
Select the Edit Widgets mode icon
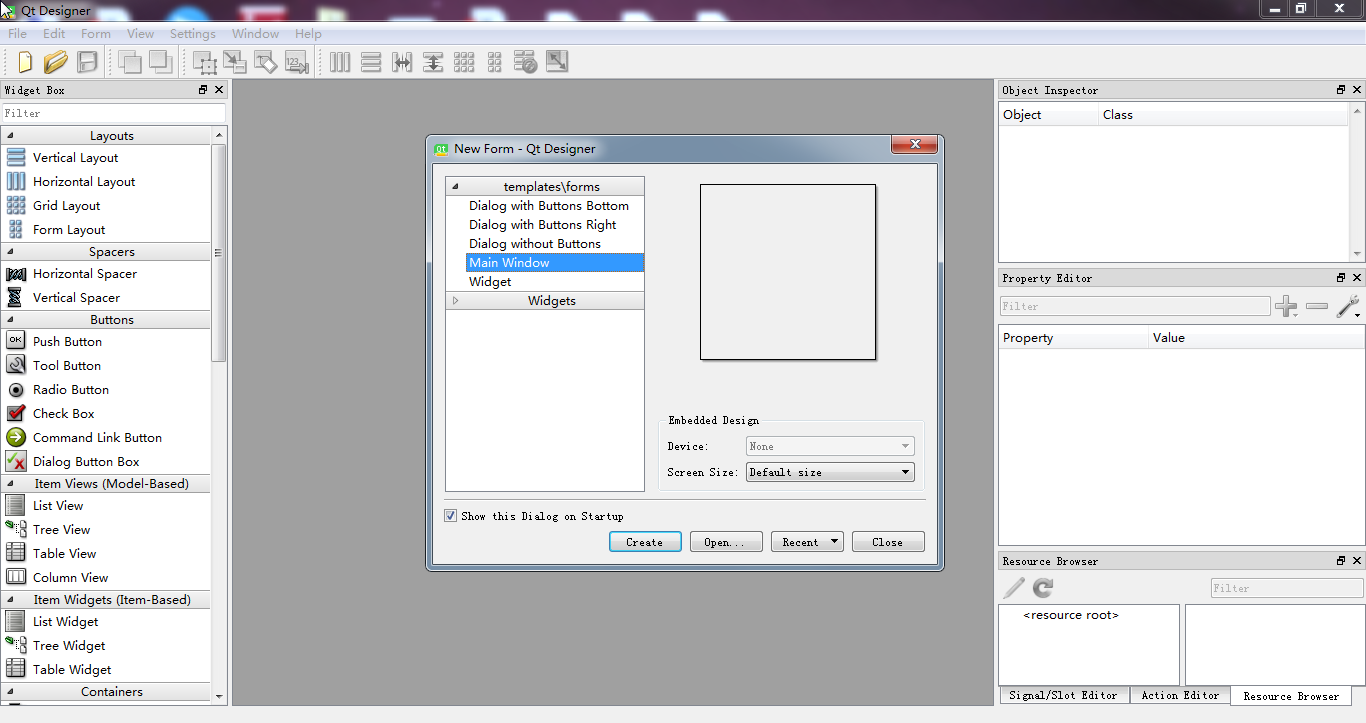point(205,62)
